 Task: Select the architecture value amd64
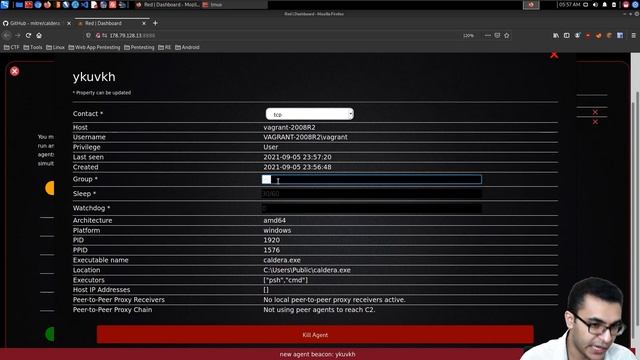pyautogui.click(x=274, y=220)
